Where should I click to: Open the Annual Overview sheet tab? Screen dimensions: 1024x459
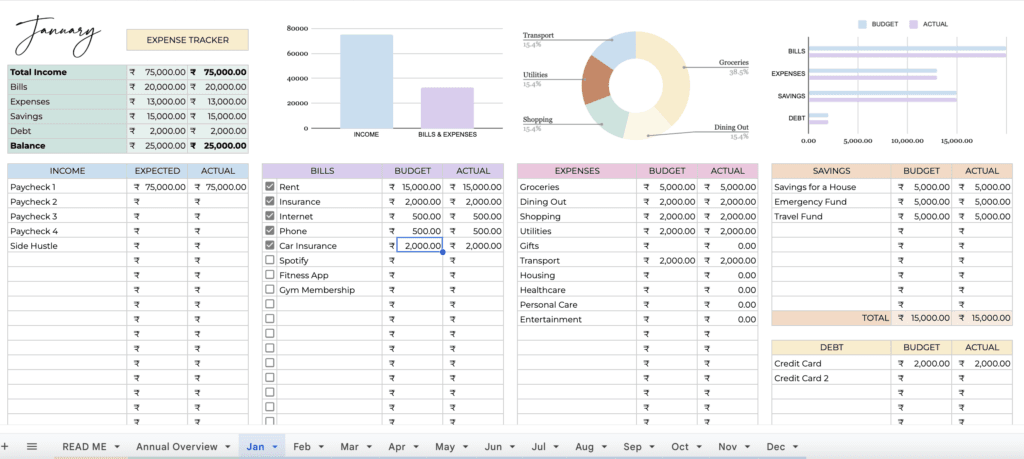point(176,447)
